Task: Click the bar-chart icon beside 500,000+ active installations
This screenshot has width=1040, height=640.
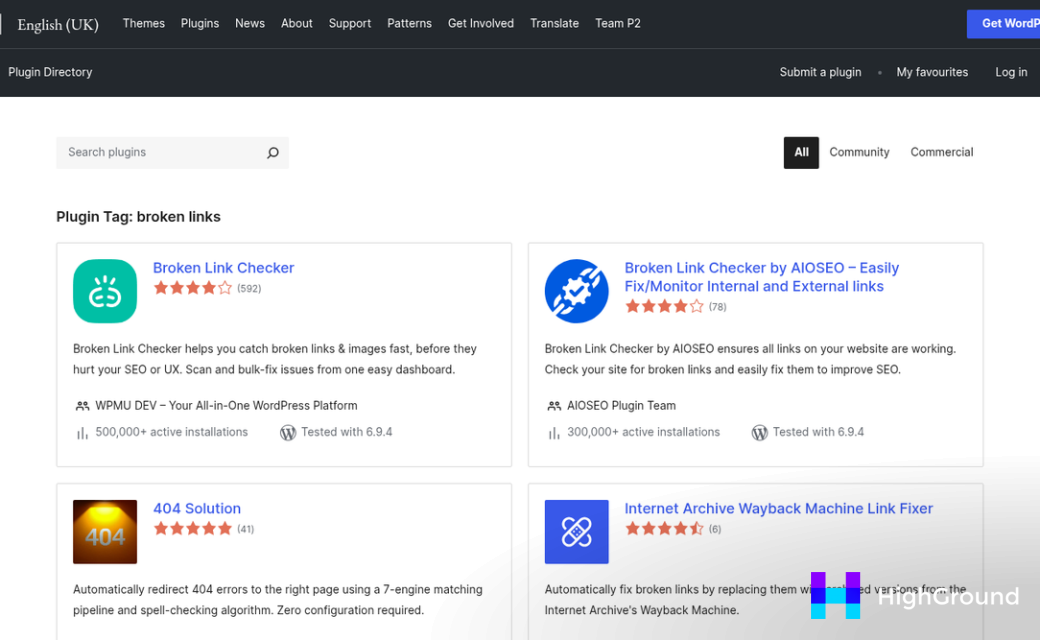Action: 81,432
